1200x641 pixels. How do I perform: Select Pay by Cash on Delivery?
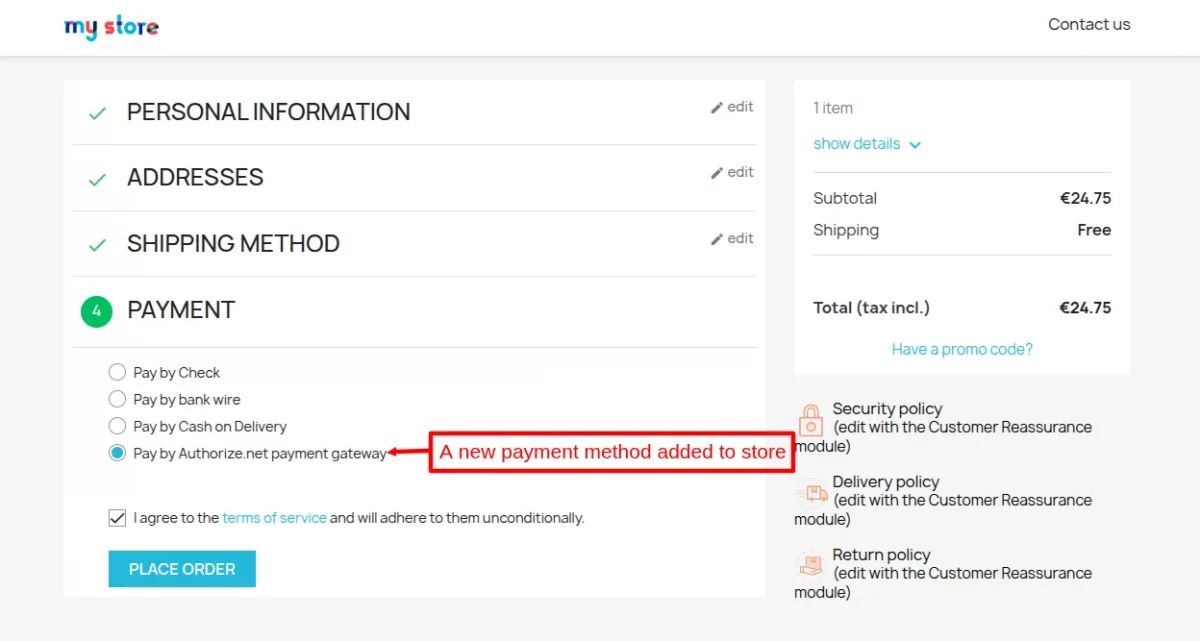[117, 425]
